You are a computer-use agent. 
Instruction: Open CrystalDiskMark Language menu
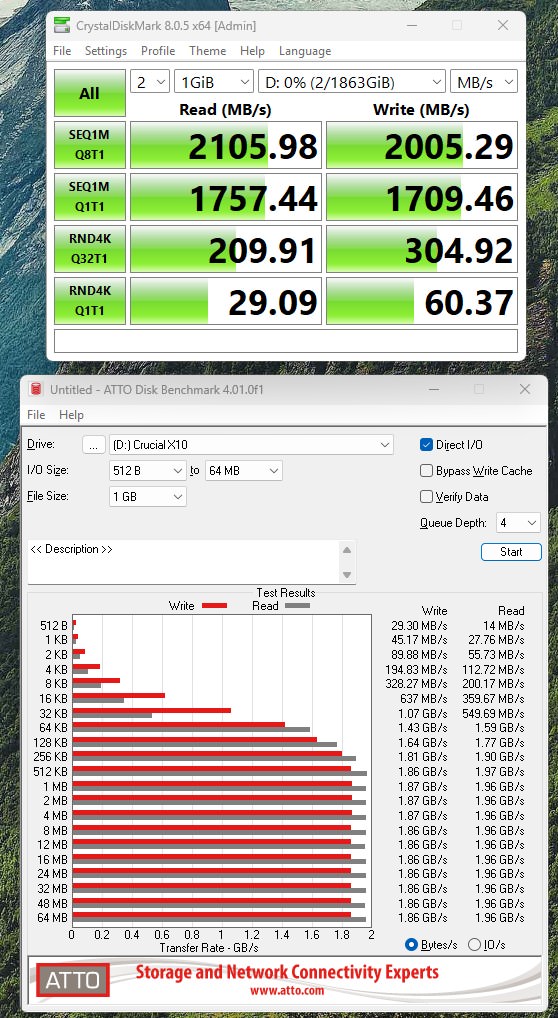click(305, 51)
